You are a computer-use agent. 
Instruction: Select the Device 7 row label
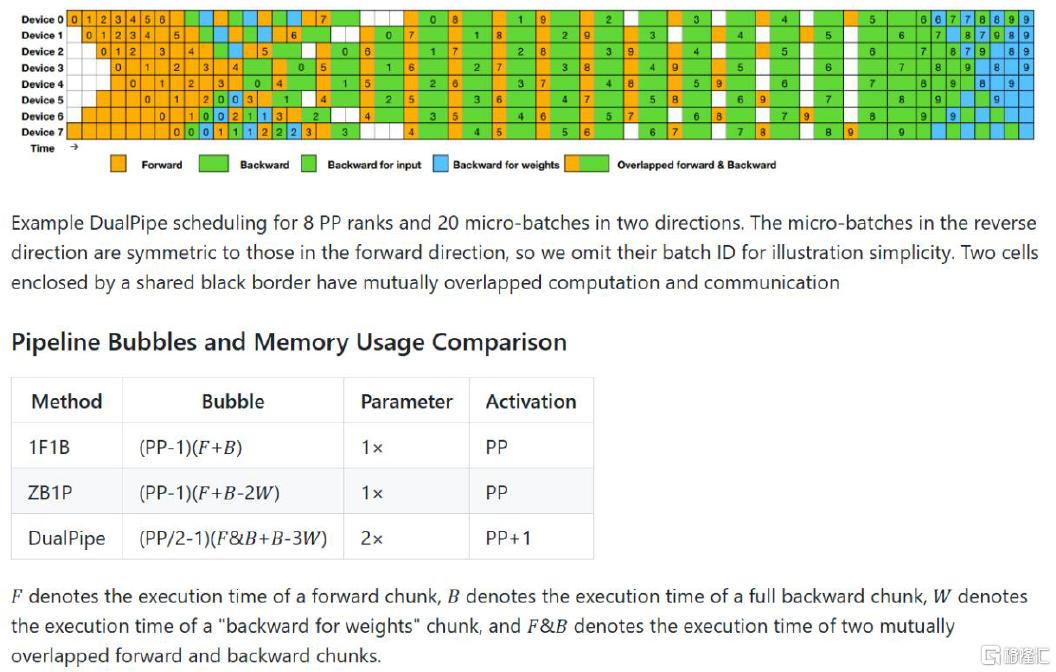point(42,132)
